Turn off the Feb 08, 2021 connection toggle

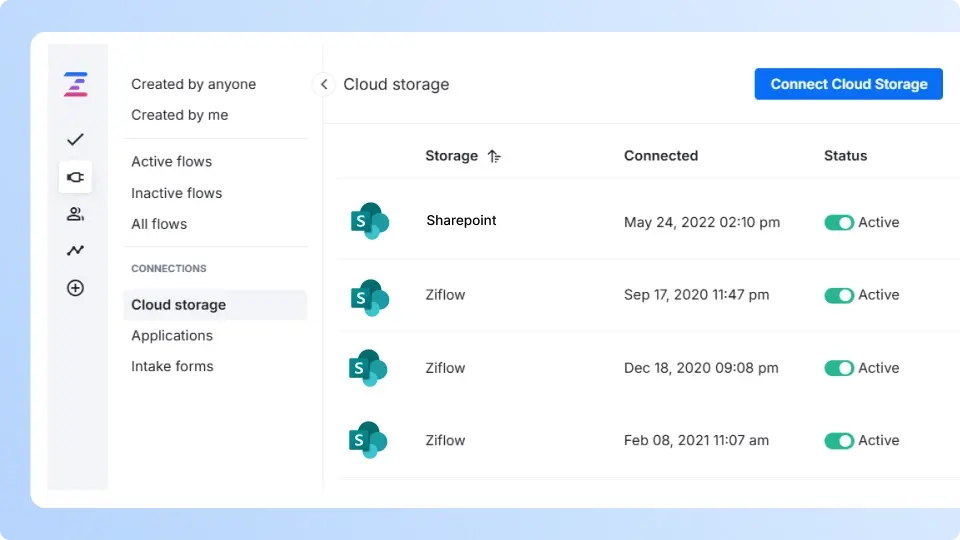[x=839, y=441]
